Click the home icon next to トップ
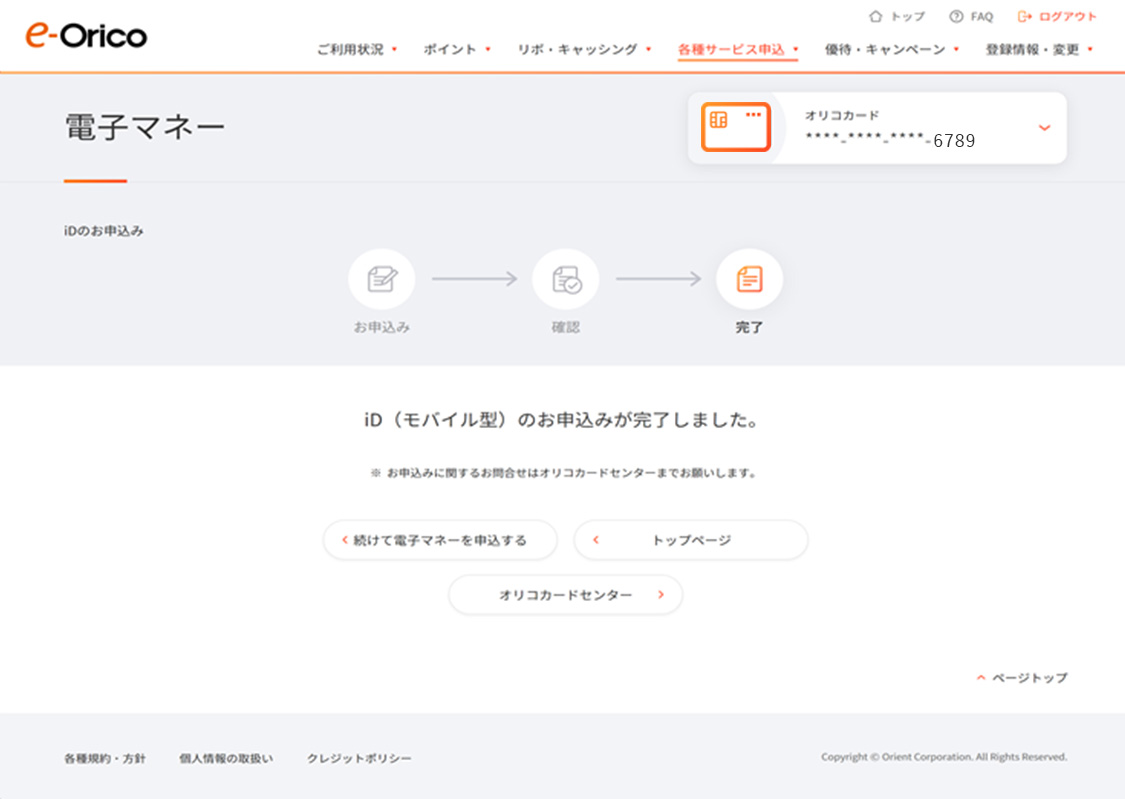 875,16
